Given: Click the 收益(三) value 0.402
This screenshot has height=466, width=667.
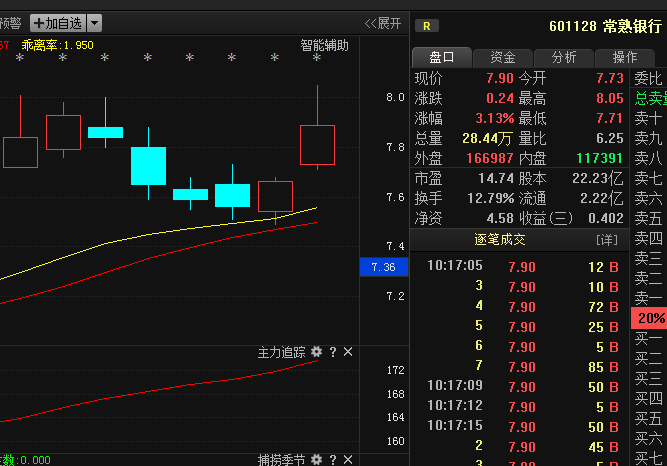Looking at the screenshot, I should [x=606, y=218].
